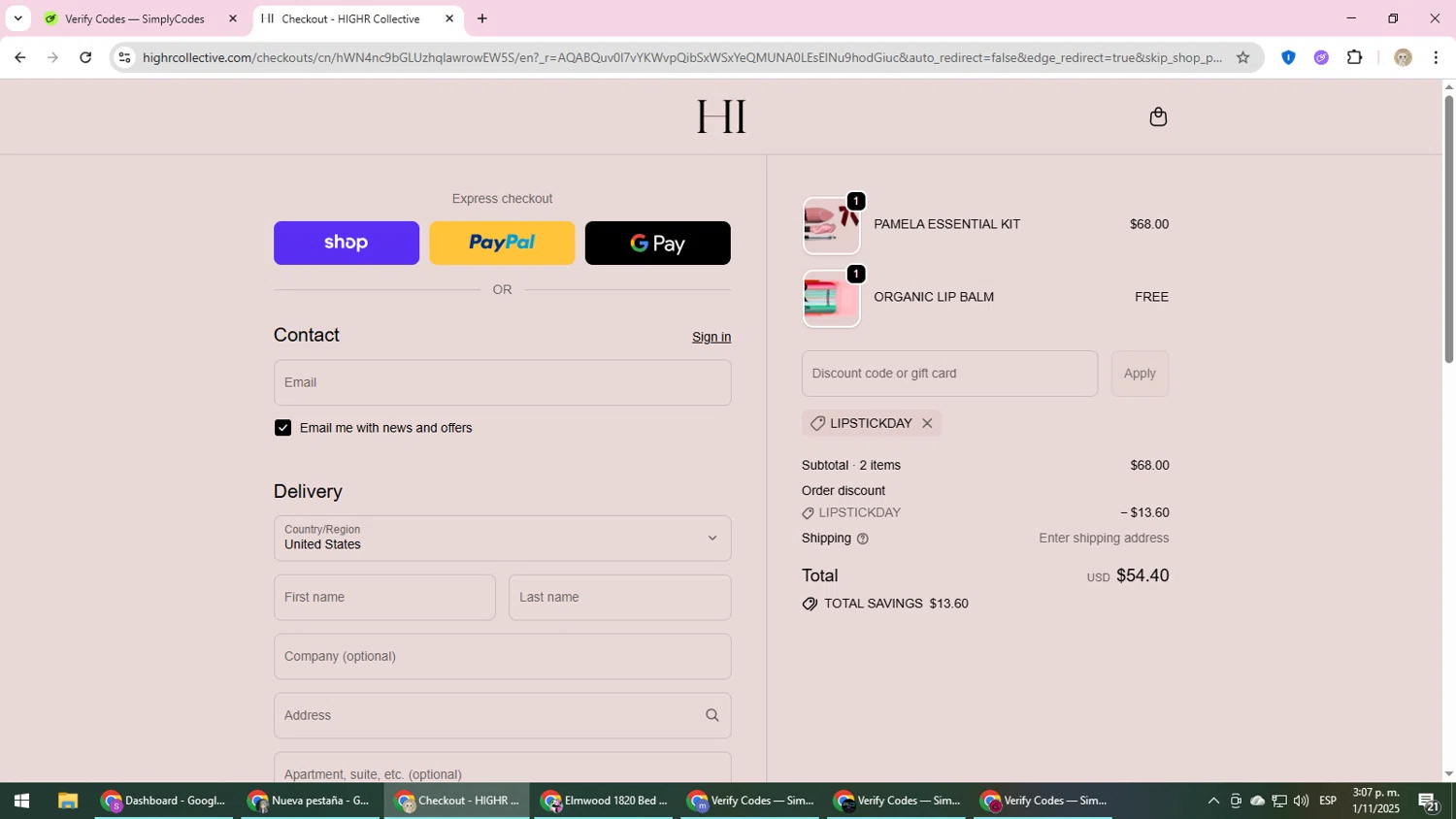Click the address bar URL
This screenshot has height=819, width=1456.
682,57
